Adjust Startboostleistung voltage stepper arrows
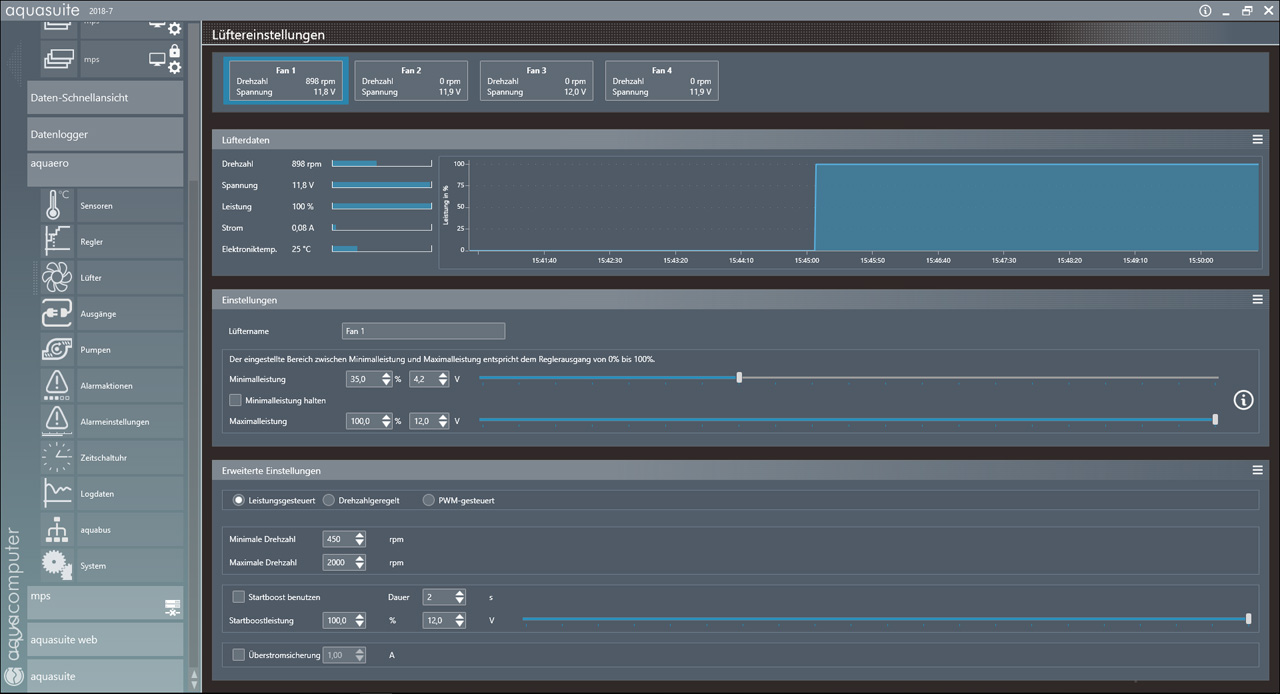Image resolution: width=1280 pixels, height=694 pixels. (460, 620)
